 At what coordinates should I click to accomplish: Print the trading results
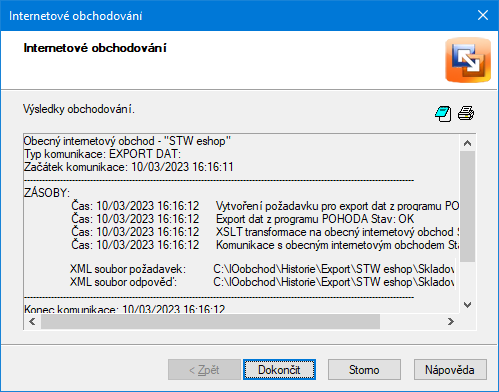(466, 113)
